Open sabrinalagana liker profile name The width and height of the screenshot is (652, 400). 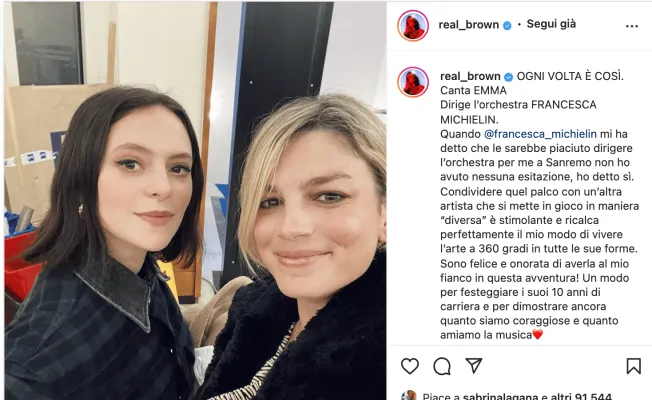(500, 396)
